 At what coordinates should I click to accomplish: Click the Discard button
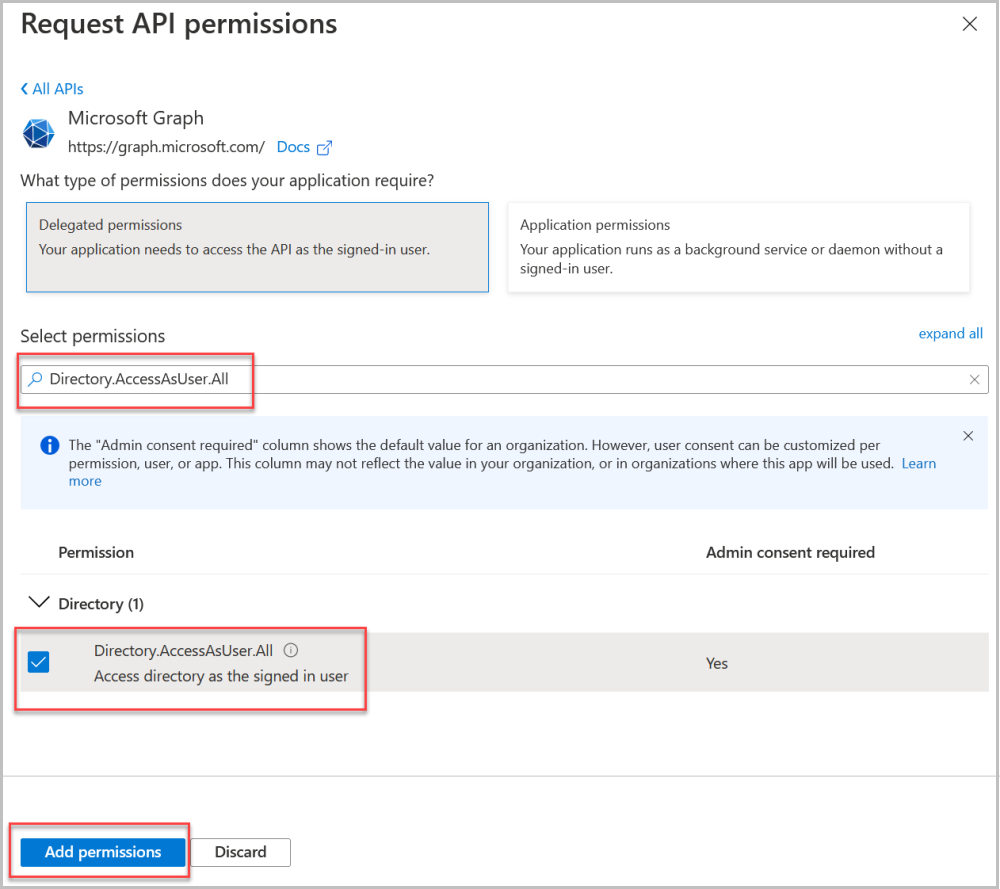pos(240,852)
